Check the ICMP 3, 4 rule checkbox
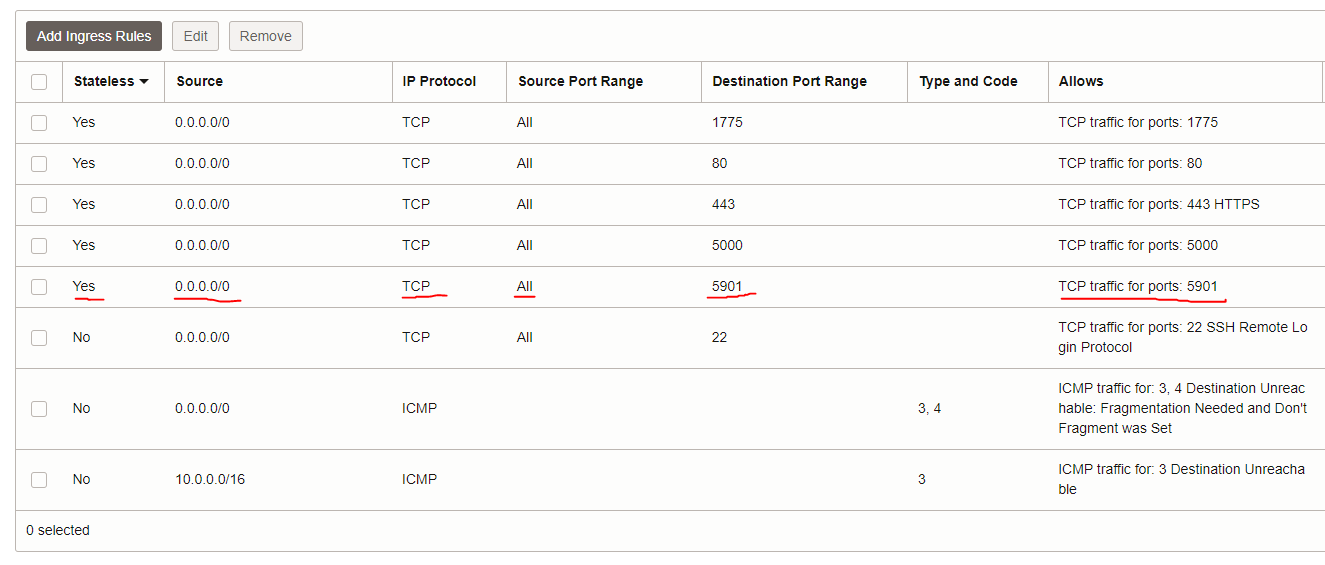The width and height of the screenshot is (1325, 565). click(39, 409)
